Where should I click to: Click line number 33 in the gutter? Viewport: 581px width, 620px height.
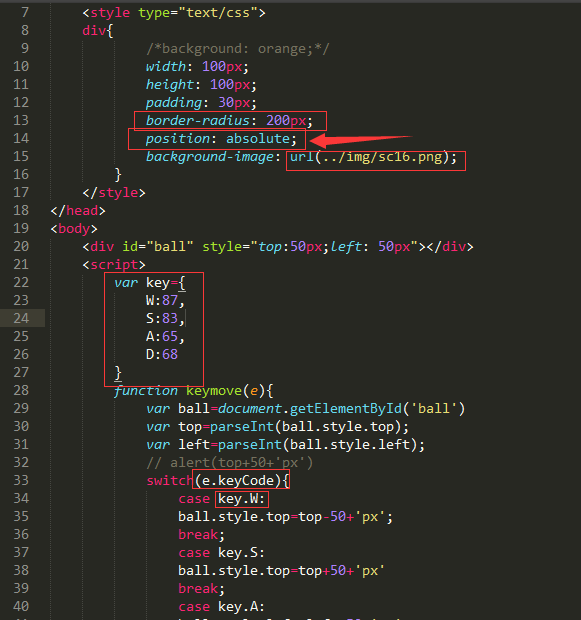click(21, 480)
